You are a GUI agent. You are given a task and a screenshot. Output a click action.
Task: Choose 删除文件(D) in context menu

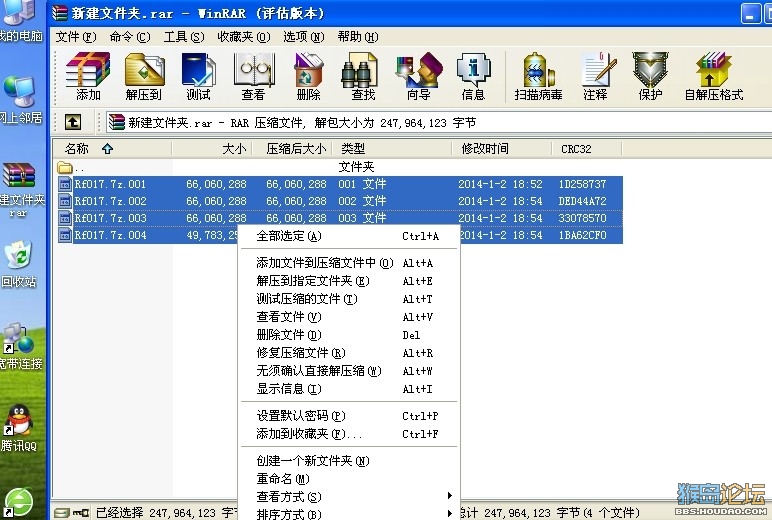349,335
